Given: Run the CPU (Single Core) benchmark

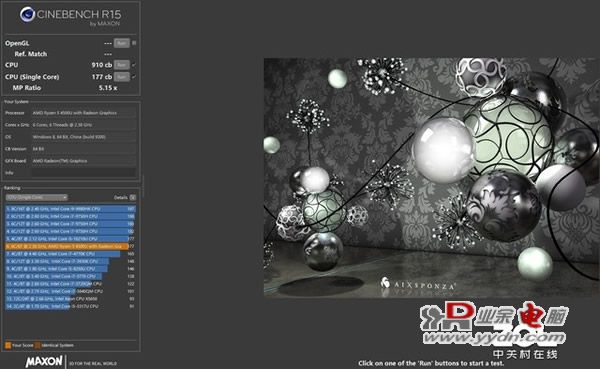Looking at the screenshot, I should pos(122,77).
